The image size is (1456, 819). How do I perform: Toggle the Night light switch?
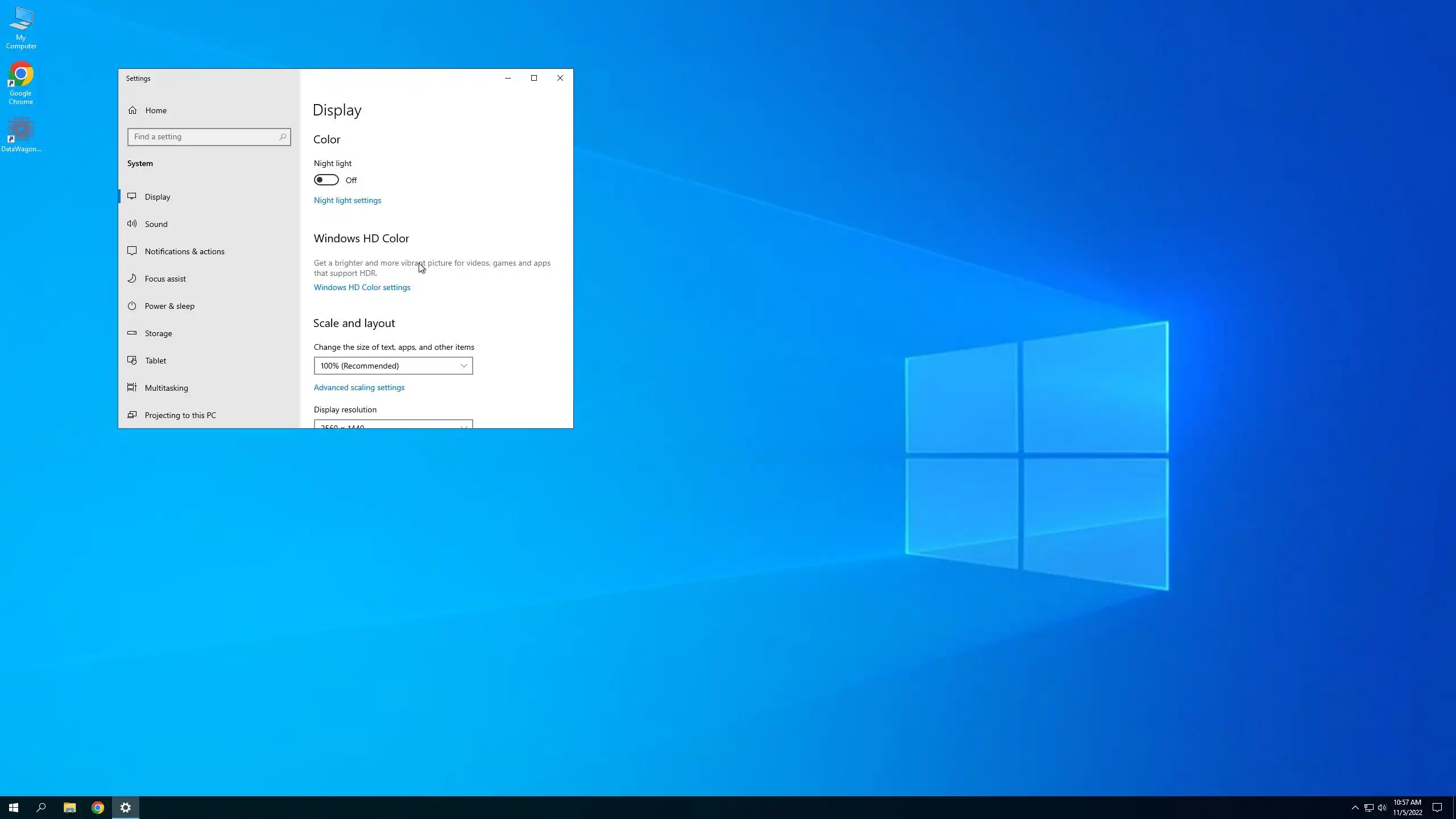coord(326,180)
